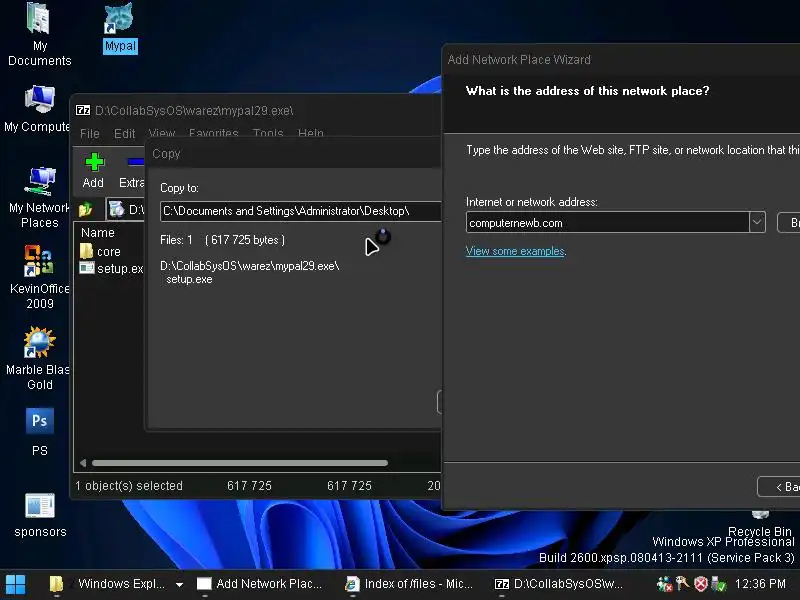Screen dimensions: 800x600
Task: Open the Help menu in 7-Zip
Action: pyautogui.click(x=310, y=134)
